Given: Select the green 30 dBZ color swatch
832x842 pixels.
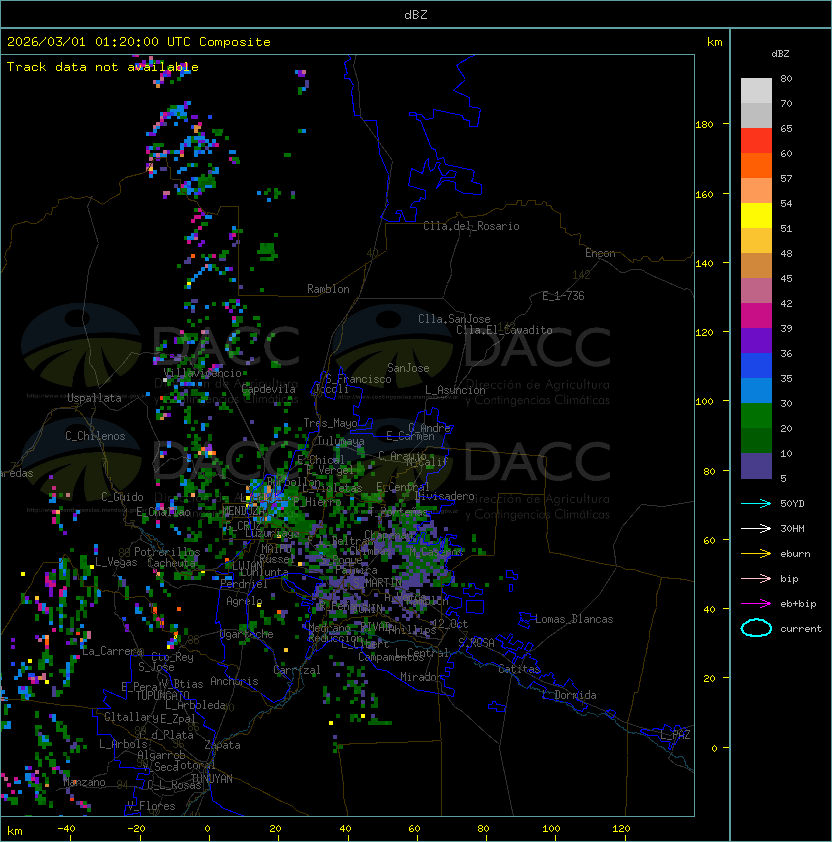Looking at the screenshot, I should pos(756,416).
